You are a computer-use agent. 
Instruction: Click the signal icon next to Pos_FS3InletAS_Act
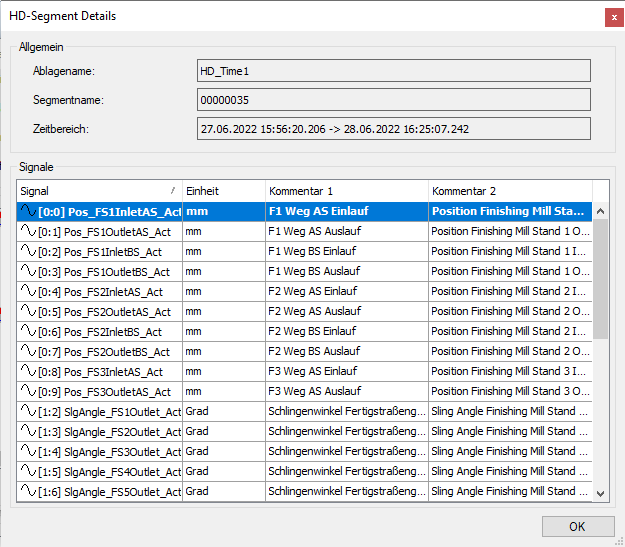[27, 371]
